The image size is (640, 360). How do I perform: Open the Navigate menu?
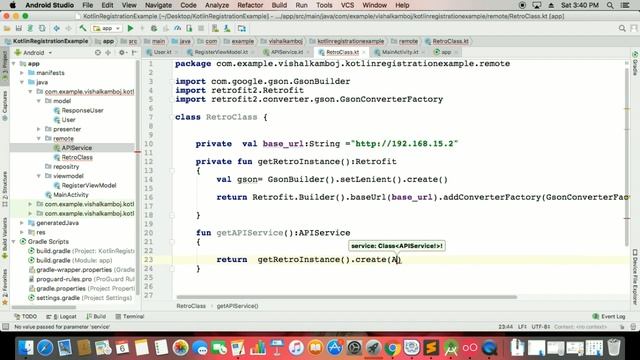click(x=158, y=5)
